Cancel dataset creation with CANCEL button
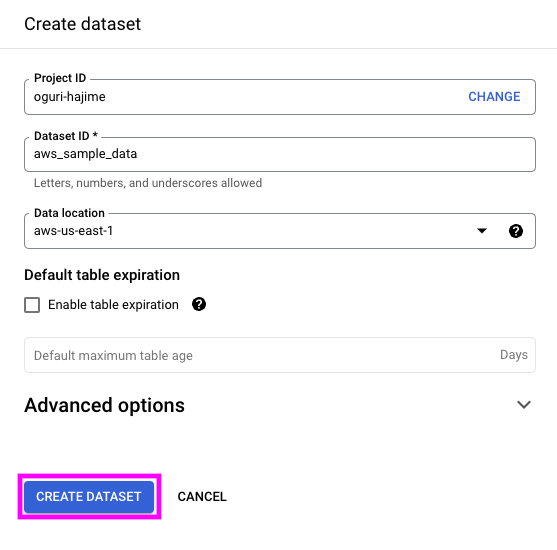Image resolution: width=557 pixels, height=550 pixels. click(x=202, y=497)
